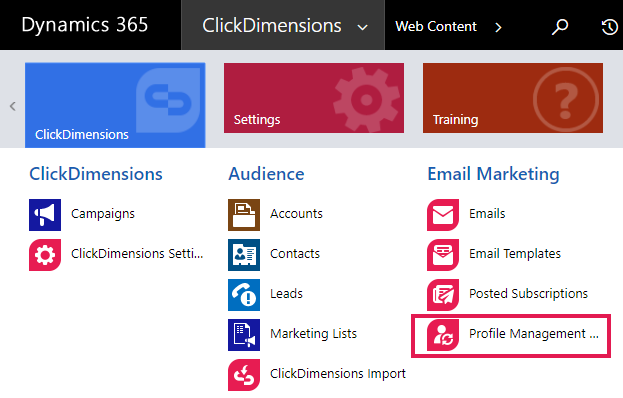This screenshot has width=623, height=398.
Task: Open the Leads link
Action: [x=286, y=294]
